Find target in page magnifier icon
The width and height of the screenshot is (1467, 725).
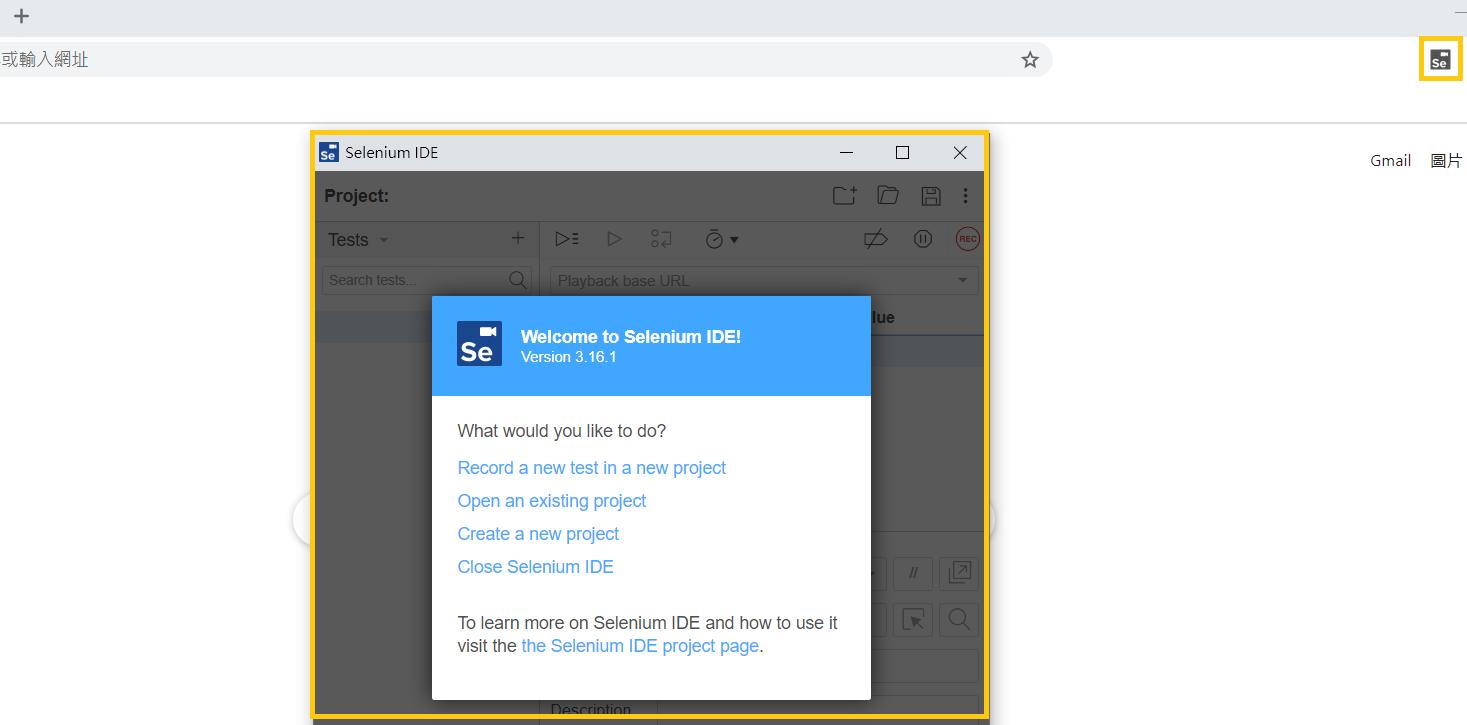click(x=959, y=620)
